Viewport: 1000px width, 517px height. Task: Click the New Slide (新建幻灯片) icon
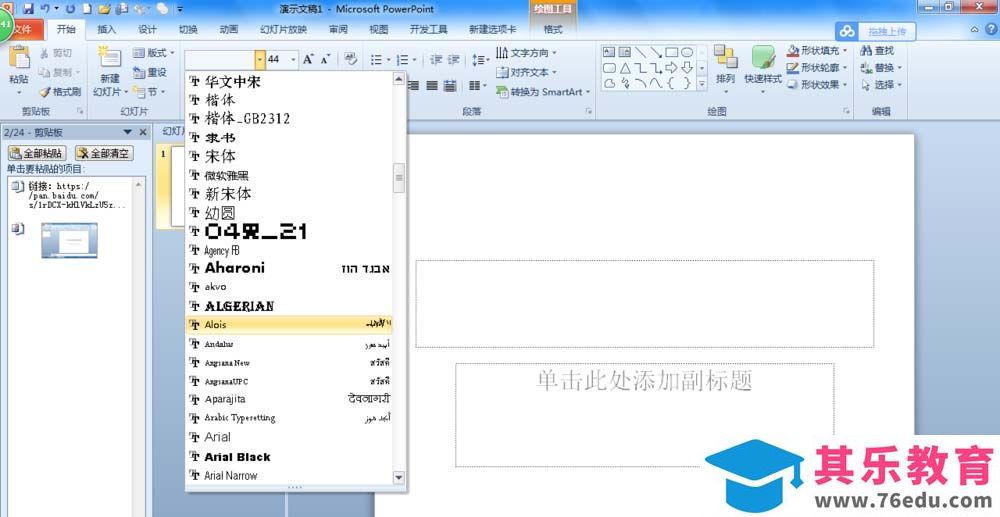(x=110, y=57)
